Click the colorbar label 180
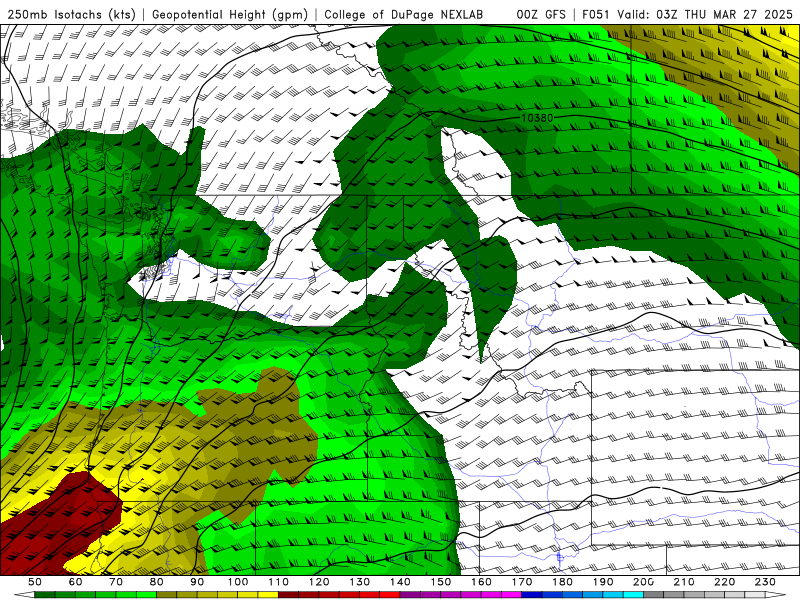Viewport: 800px width, 600px height. [x=562, y=582]
